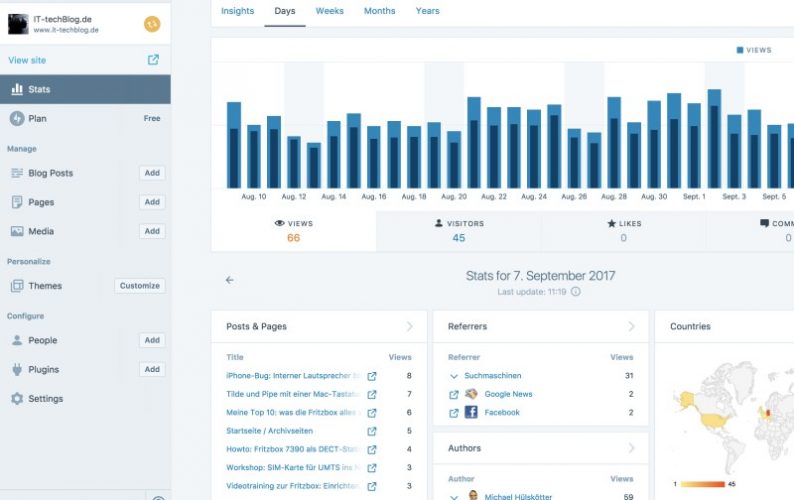This screenshot has height=500, width=794.
Task: Open external link for the Meine Top 10 post
Action: point(372,413)
